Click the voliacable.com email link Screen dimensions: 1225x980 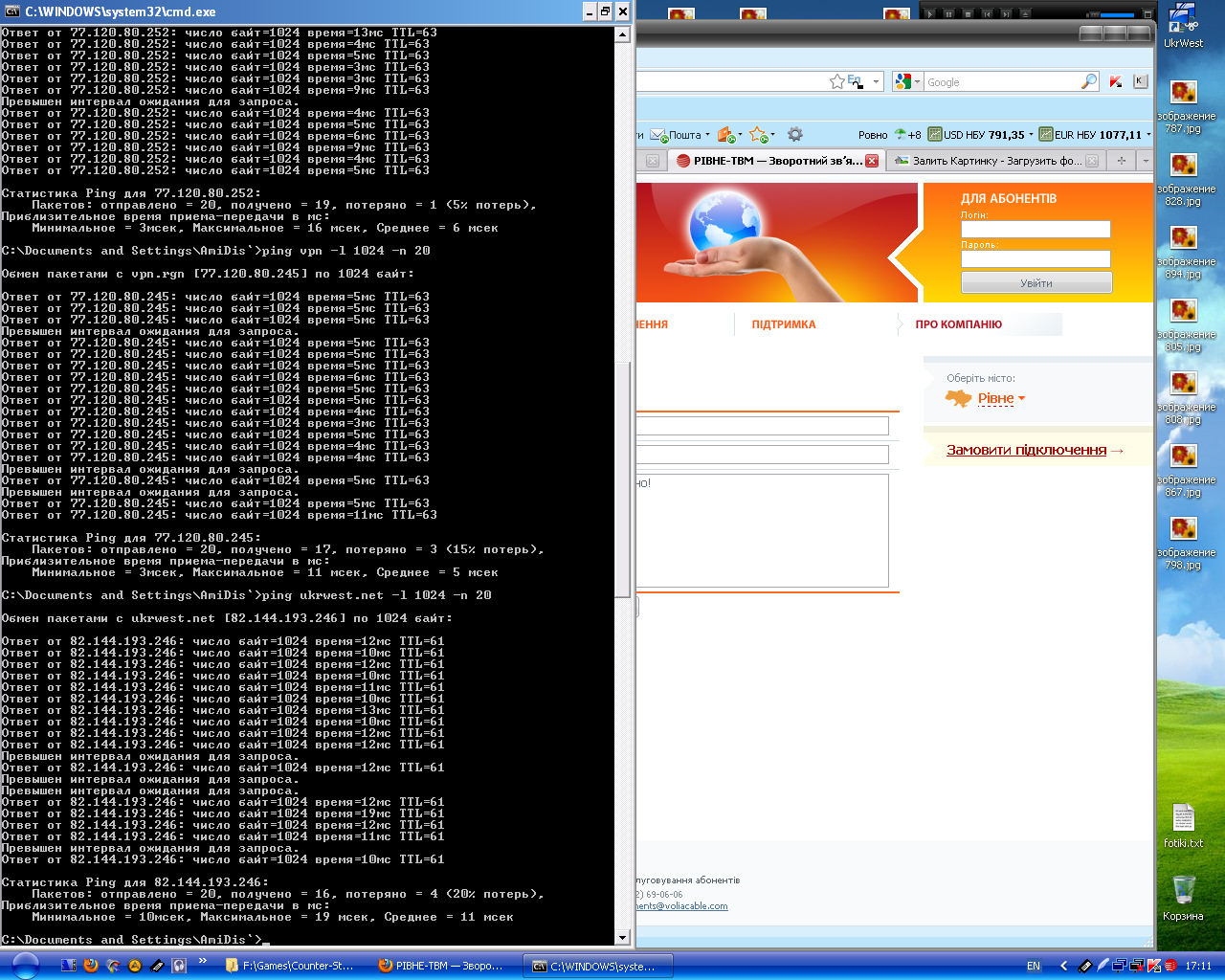point(682,906)
